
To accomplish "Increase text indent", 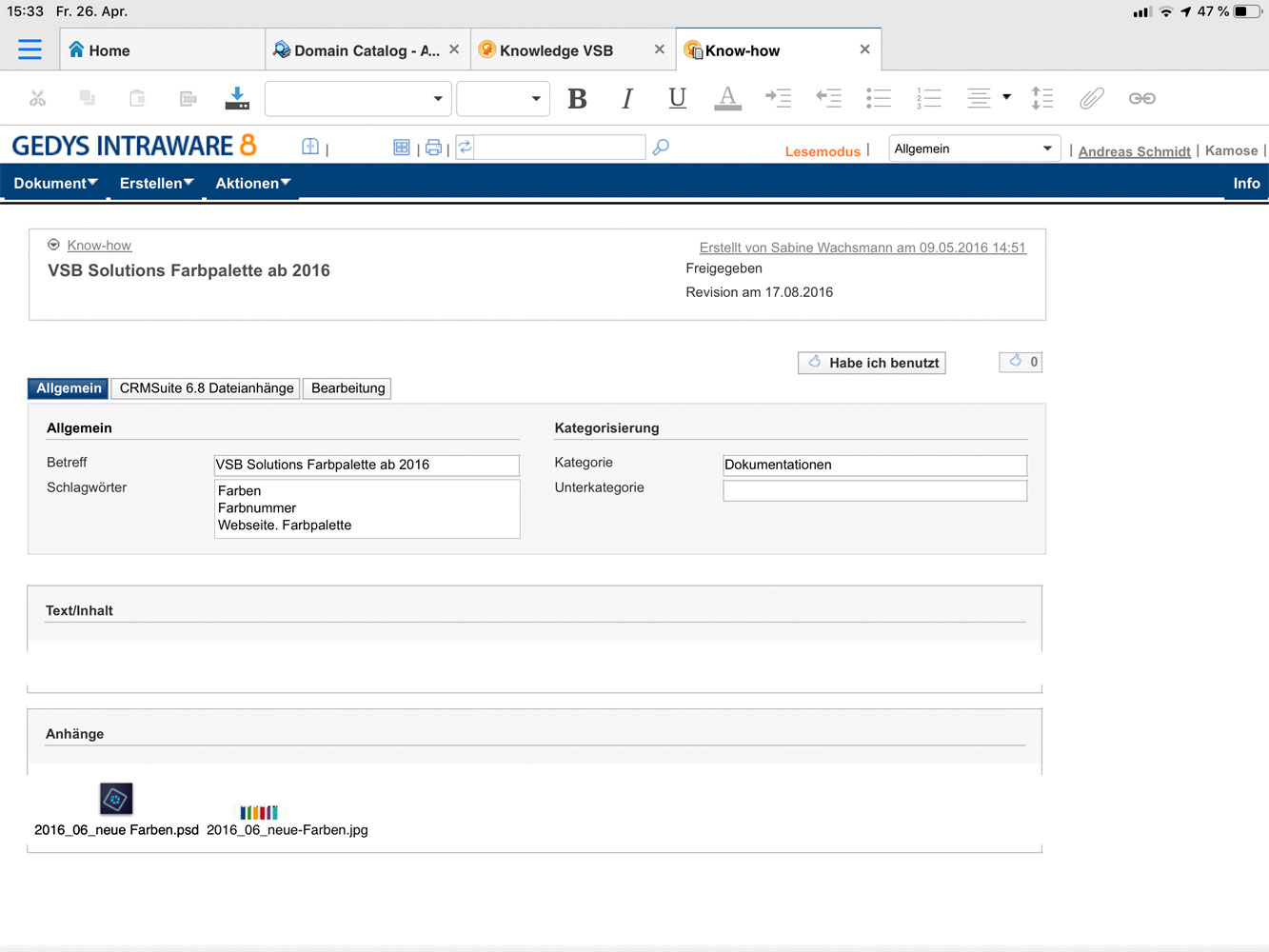I will 779,98.
